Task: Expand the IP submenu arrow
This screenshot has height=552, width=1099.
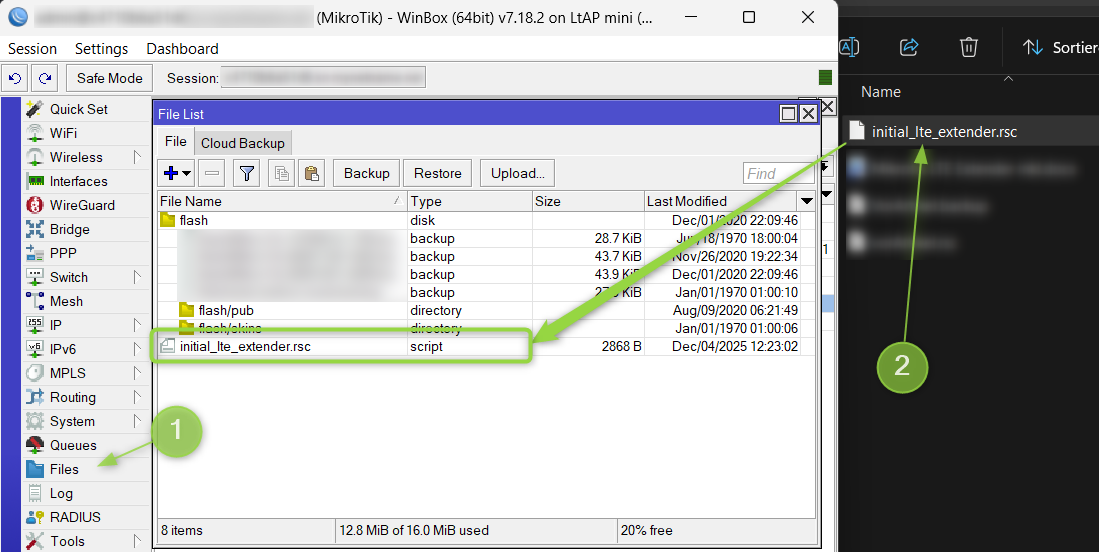Action: coord(137,325)
